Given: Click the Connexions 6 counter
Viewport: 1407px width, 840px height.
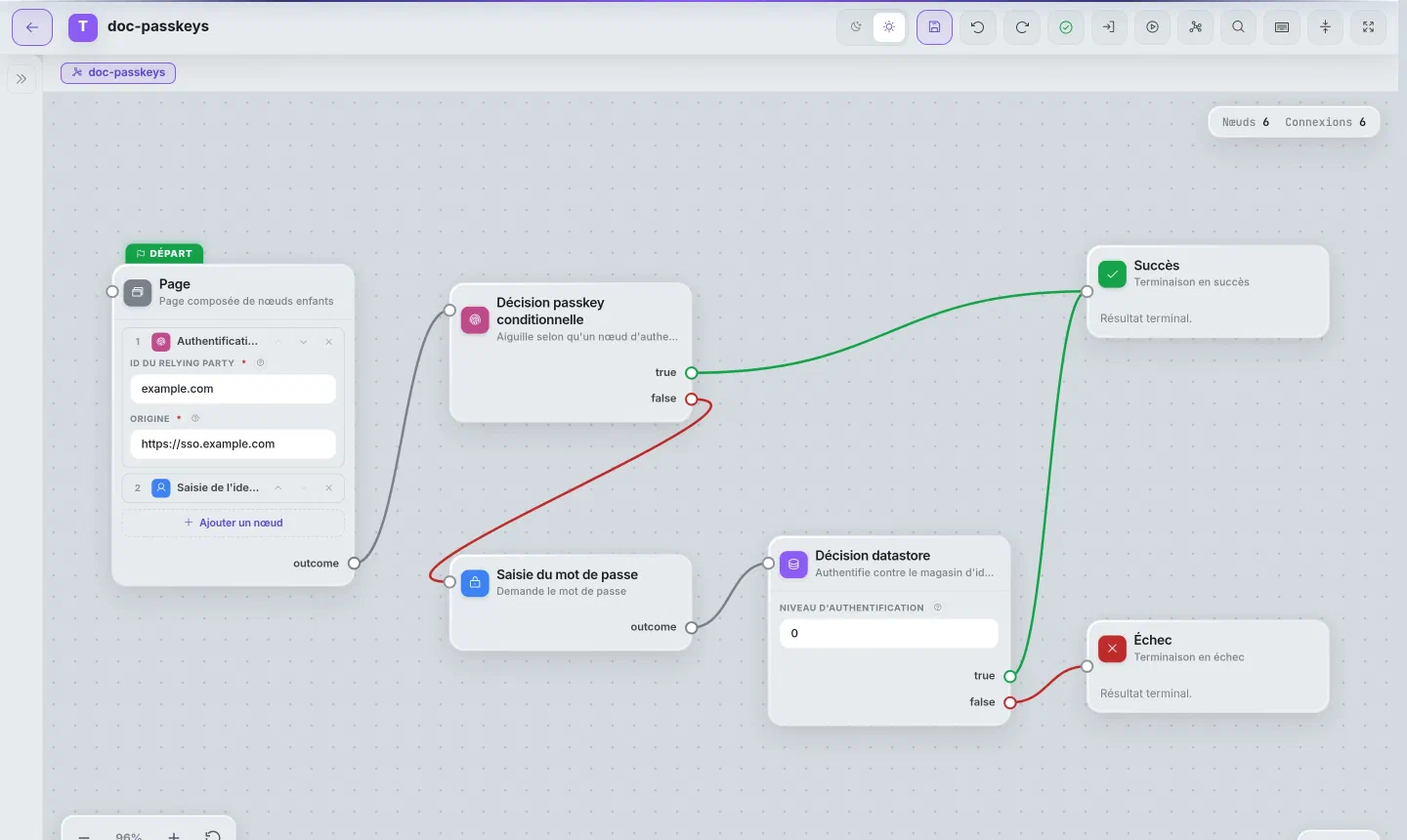Looking at the screenshot, I should click(1326, 122).
